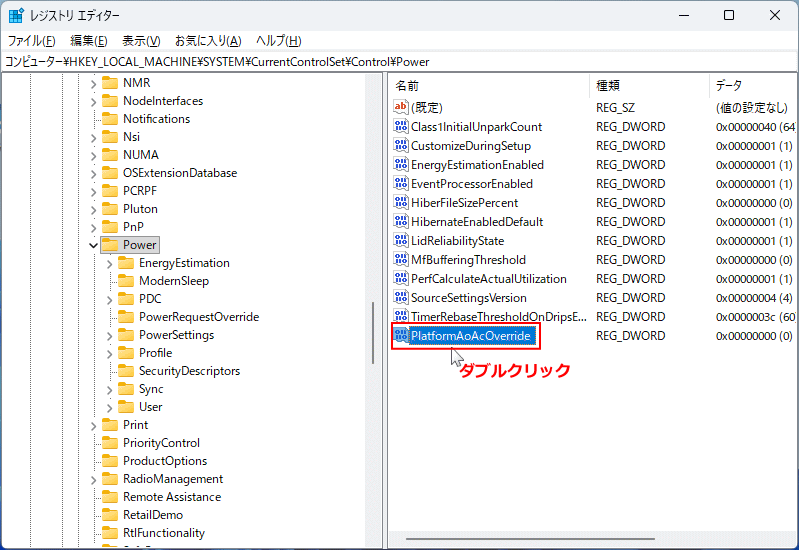Screen dimensions: 799x550
Task: Click the DWORD icon beside PlatformAoAcOverride
Action: point(401,335)
